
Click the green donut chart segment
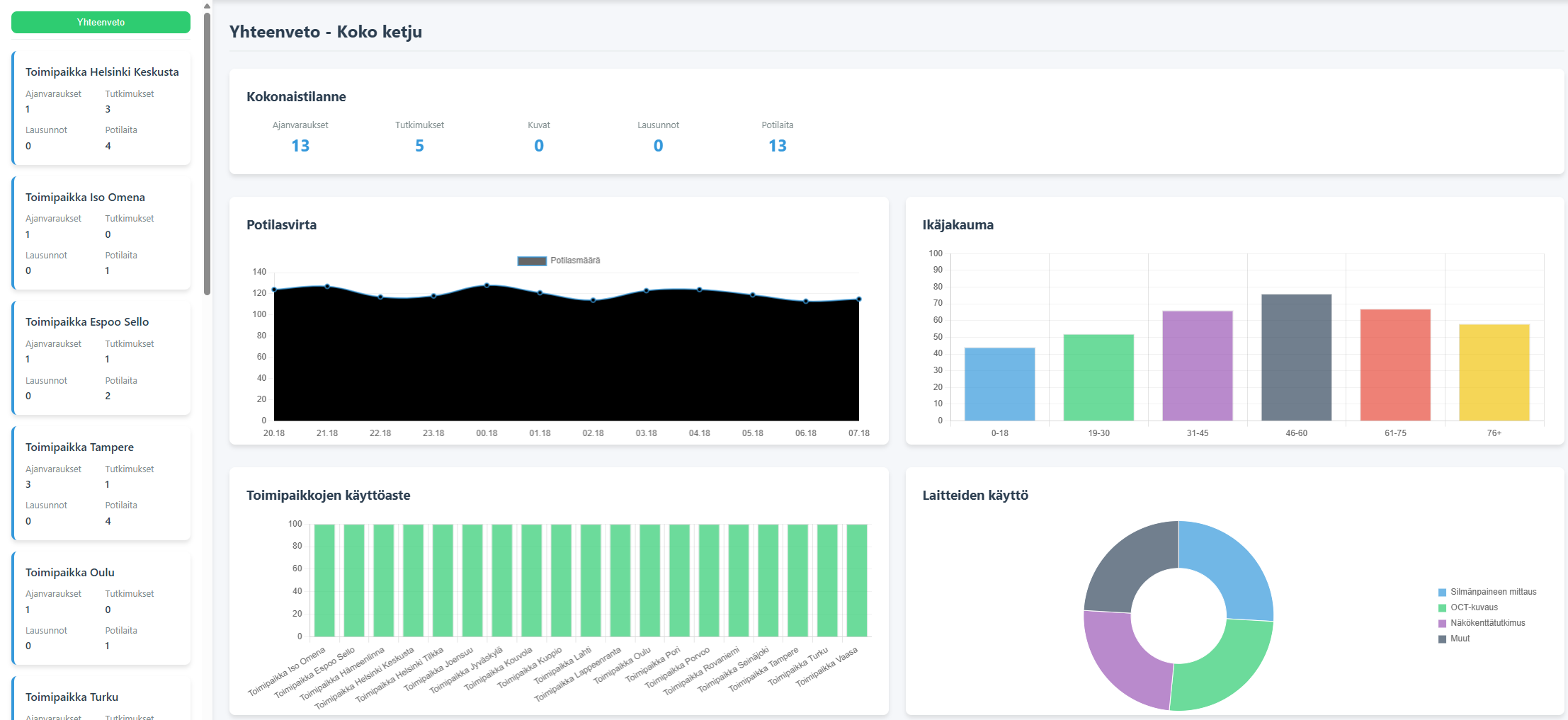[x=1227, y=667]
